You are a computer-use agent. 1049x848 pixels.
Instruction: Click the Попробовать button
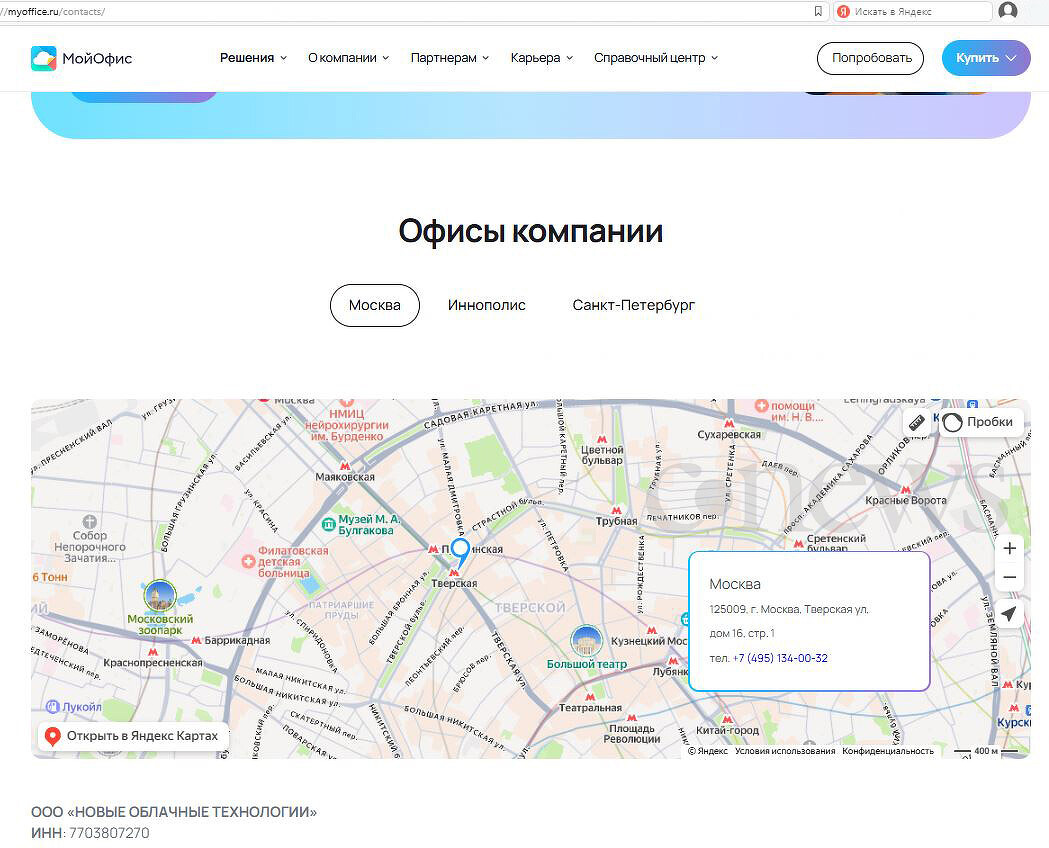click(870, 58)
